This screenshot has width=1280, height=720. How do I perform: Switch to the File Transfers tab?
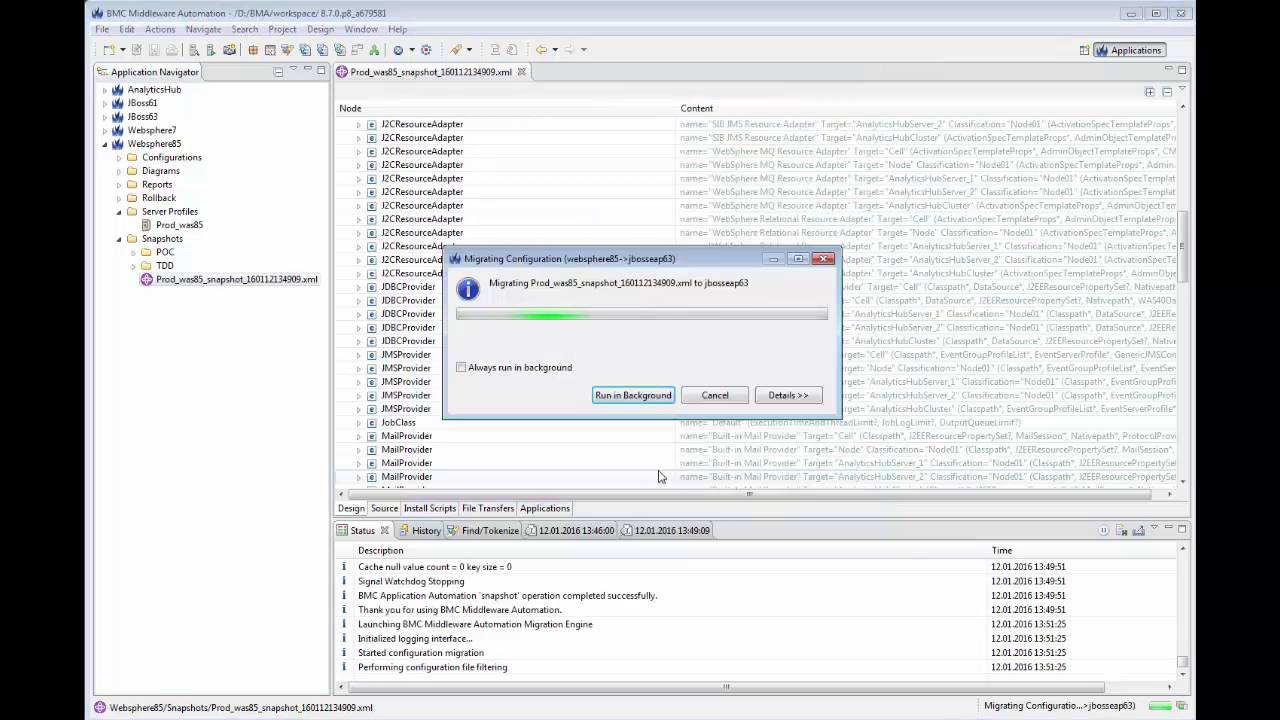point(488,508)
